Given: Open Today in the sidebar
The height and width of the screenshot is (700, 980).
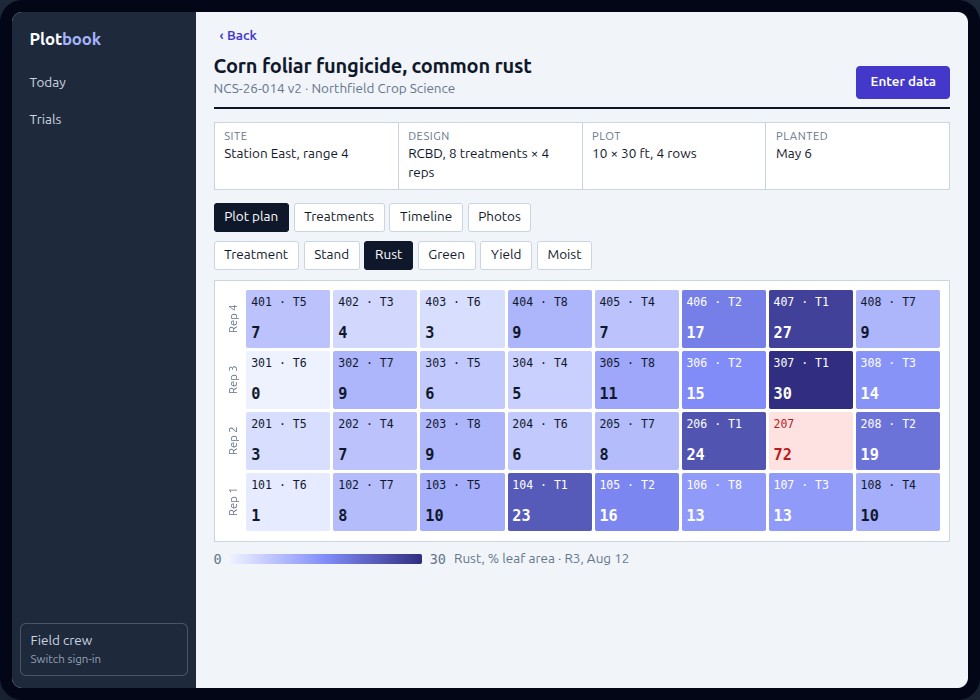Looking at the screenshot, I should [48, 82].
